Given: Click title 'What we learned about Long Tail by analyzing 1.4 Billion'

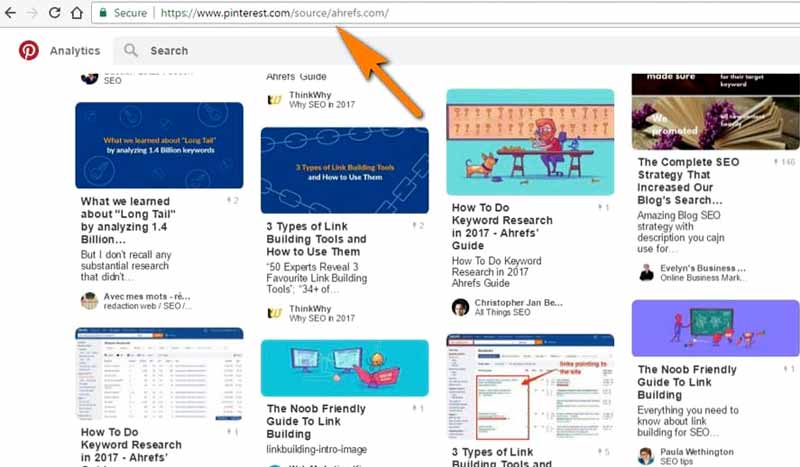Looking at the screenshot, I should (129, 220).
